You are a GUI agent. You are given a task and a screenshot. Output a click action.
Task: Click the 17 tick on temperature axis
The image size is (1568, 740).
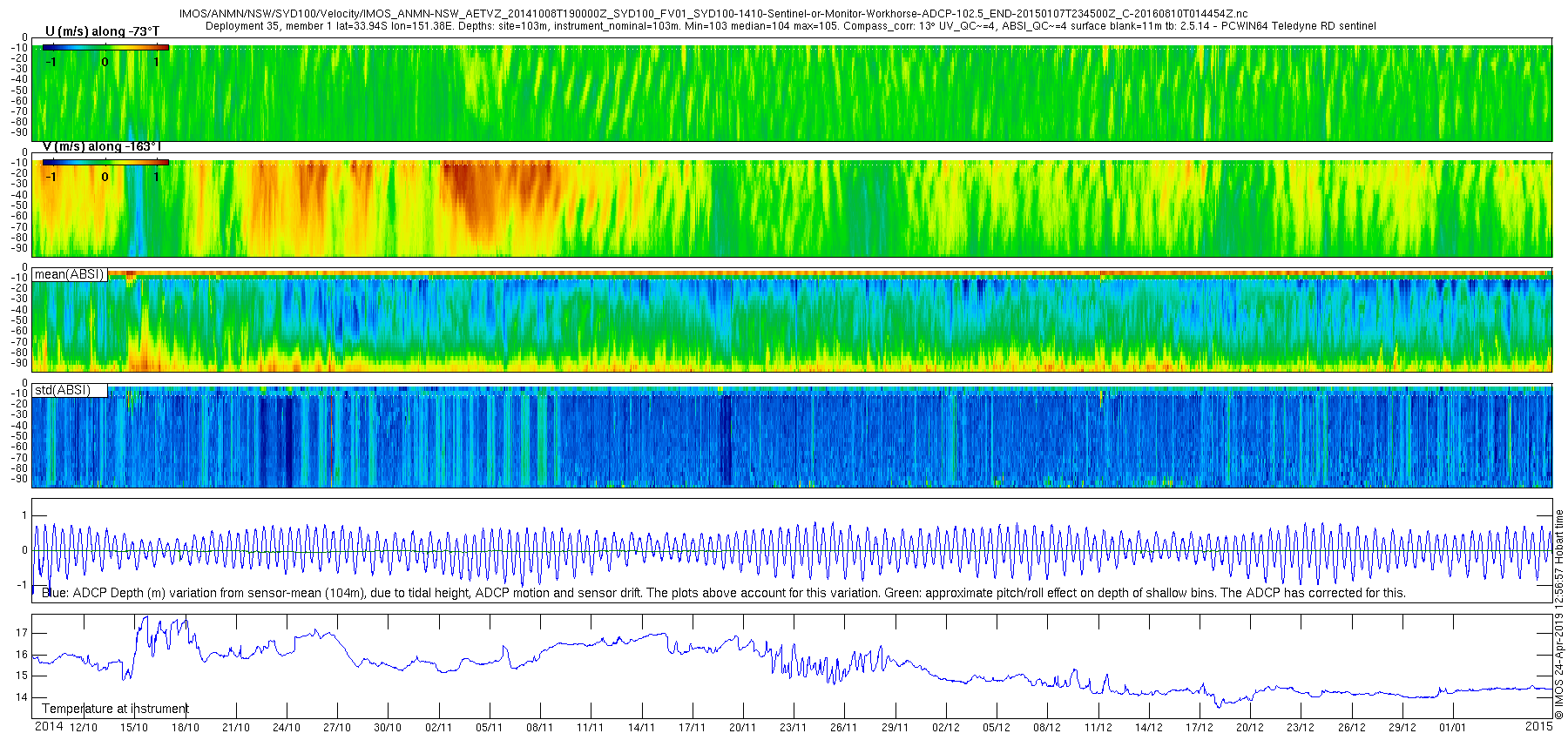[x=22, y=633]
